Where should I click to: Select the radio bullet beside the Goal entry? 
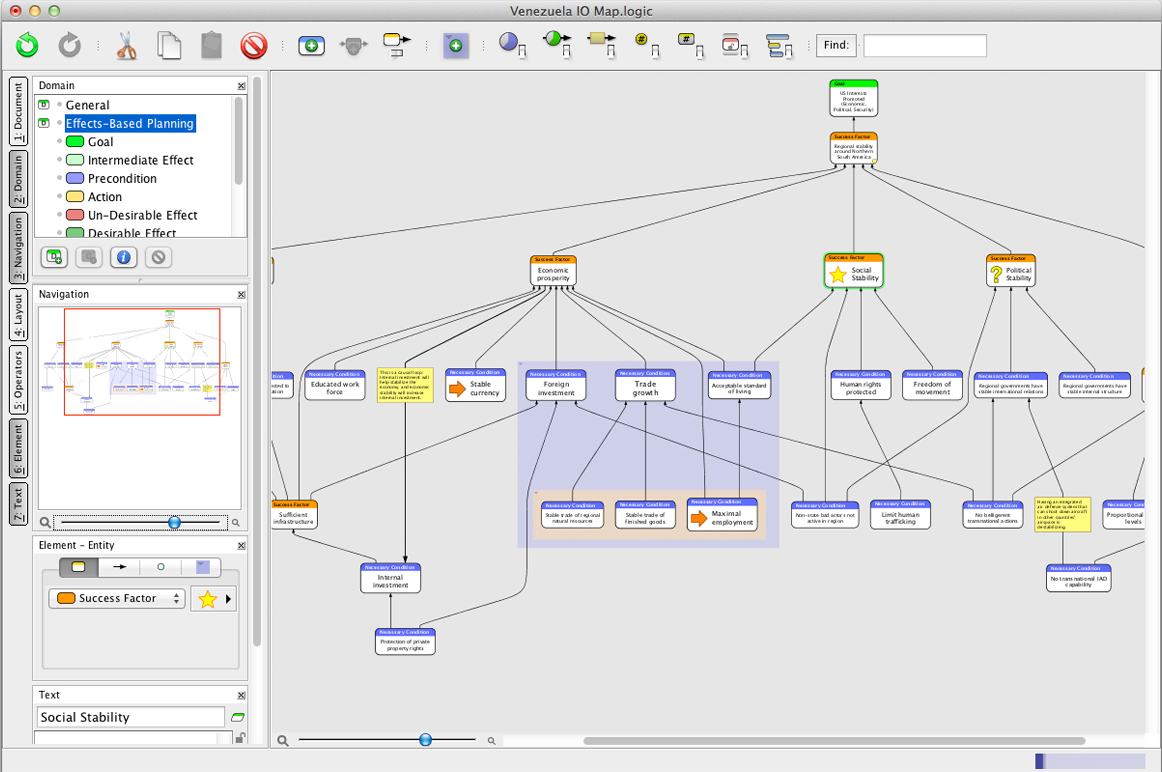[58, 142]
